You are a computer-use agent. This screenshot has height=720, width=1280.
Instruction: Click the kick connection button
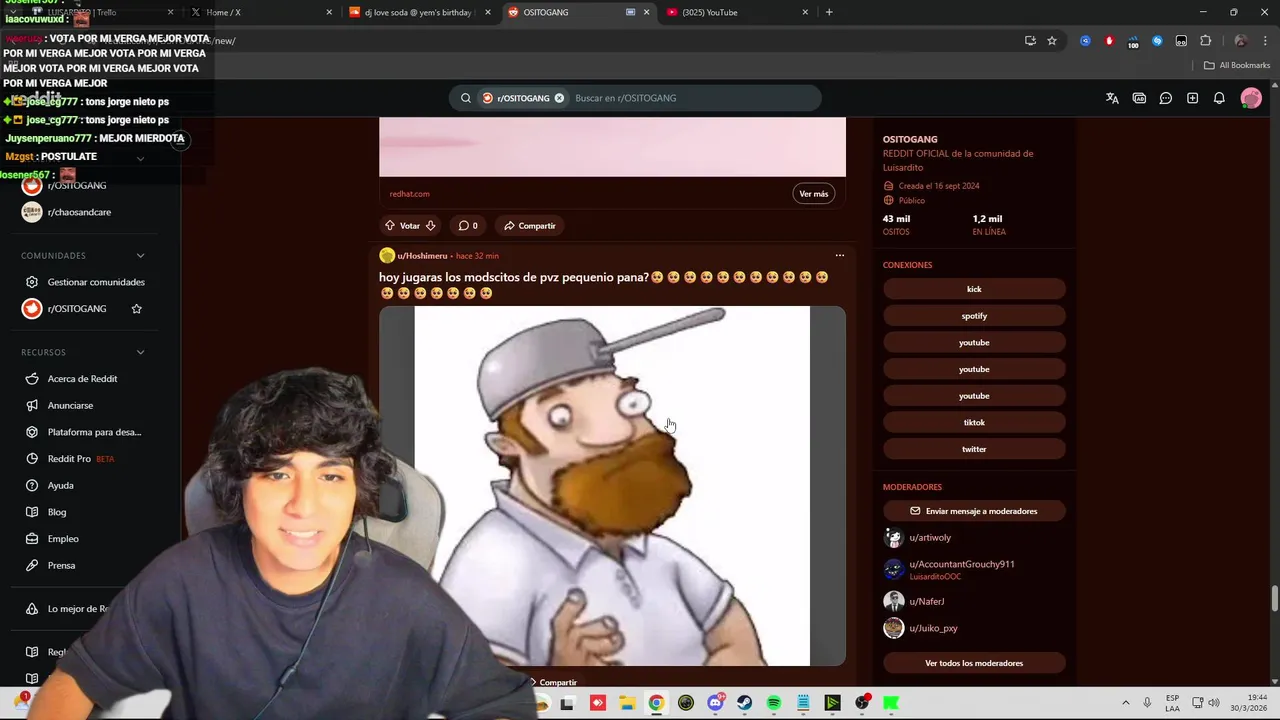coord(974,290)
